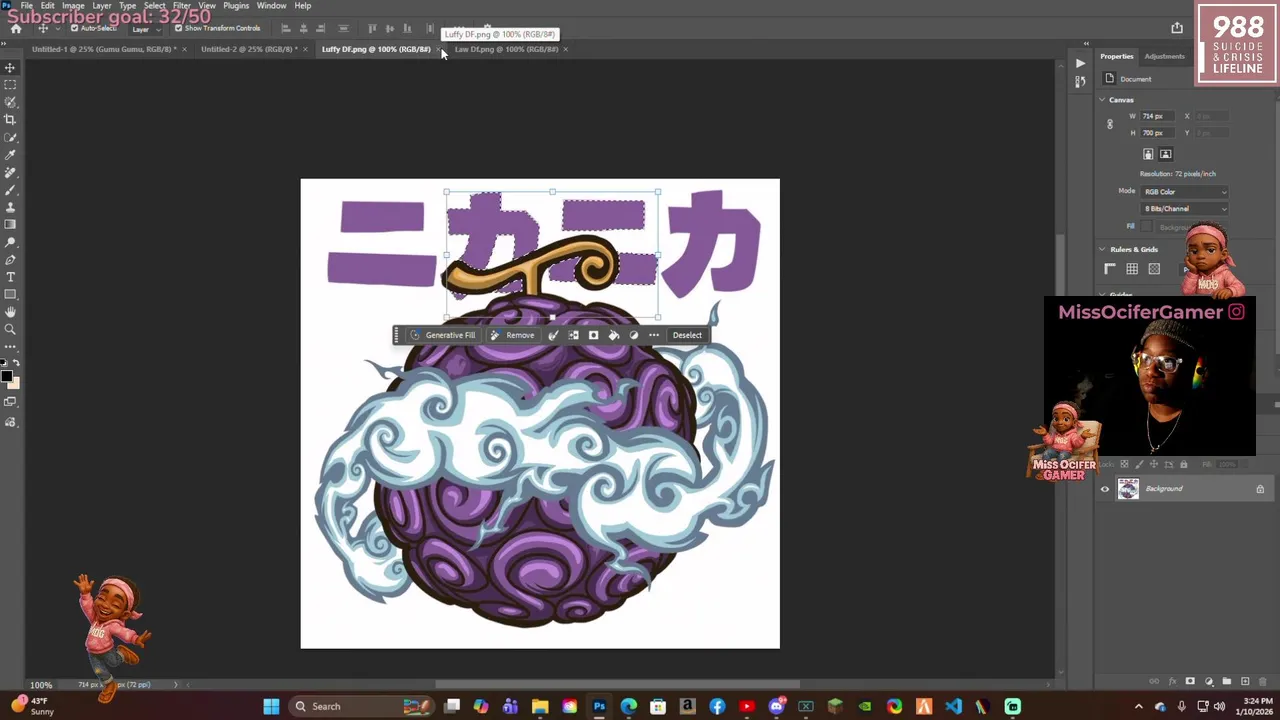1280x720 pixels.
Task: Select the Gradient tool
Action: 10,225
